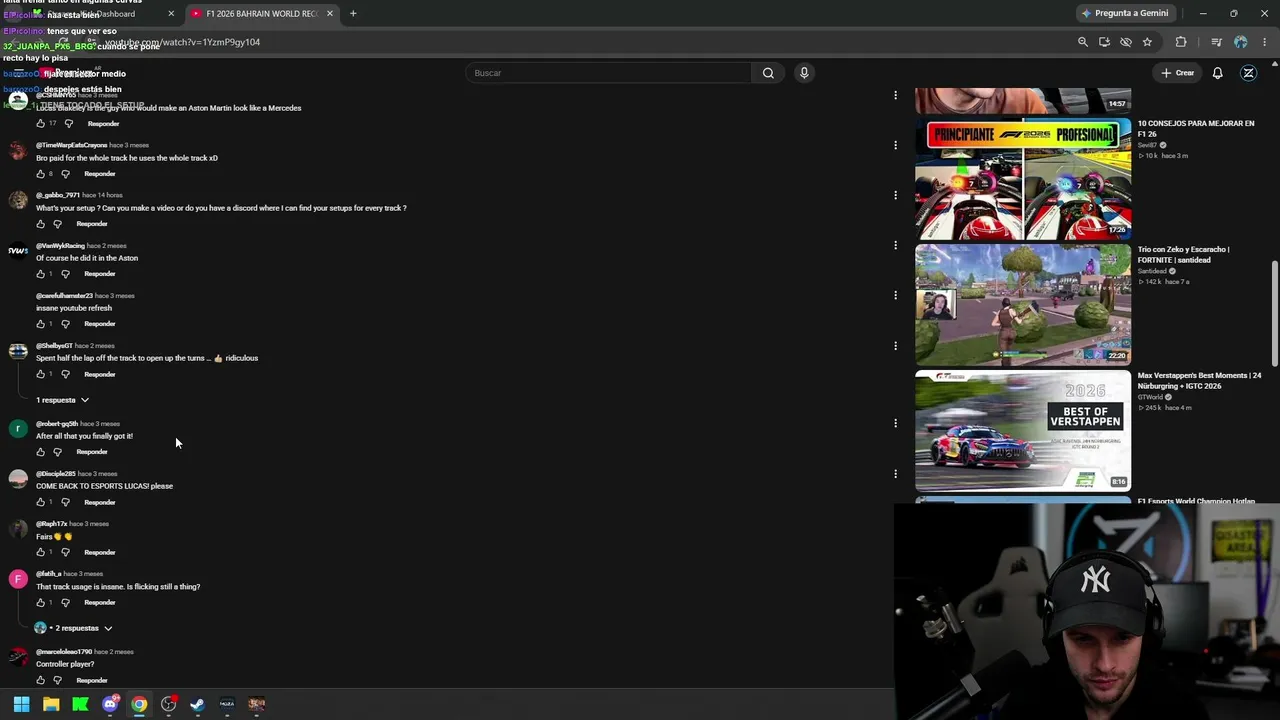
Task: Like the 'After all that you finally got it!' comment
Action: 40,452
